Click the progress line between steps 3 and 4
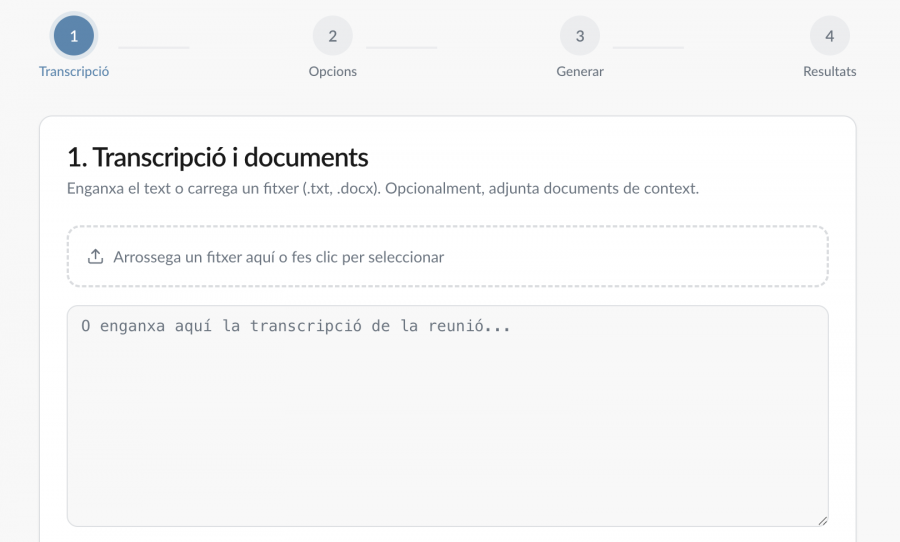The height and width of the screenshot is (542, 900). point(648,47)
